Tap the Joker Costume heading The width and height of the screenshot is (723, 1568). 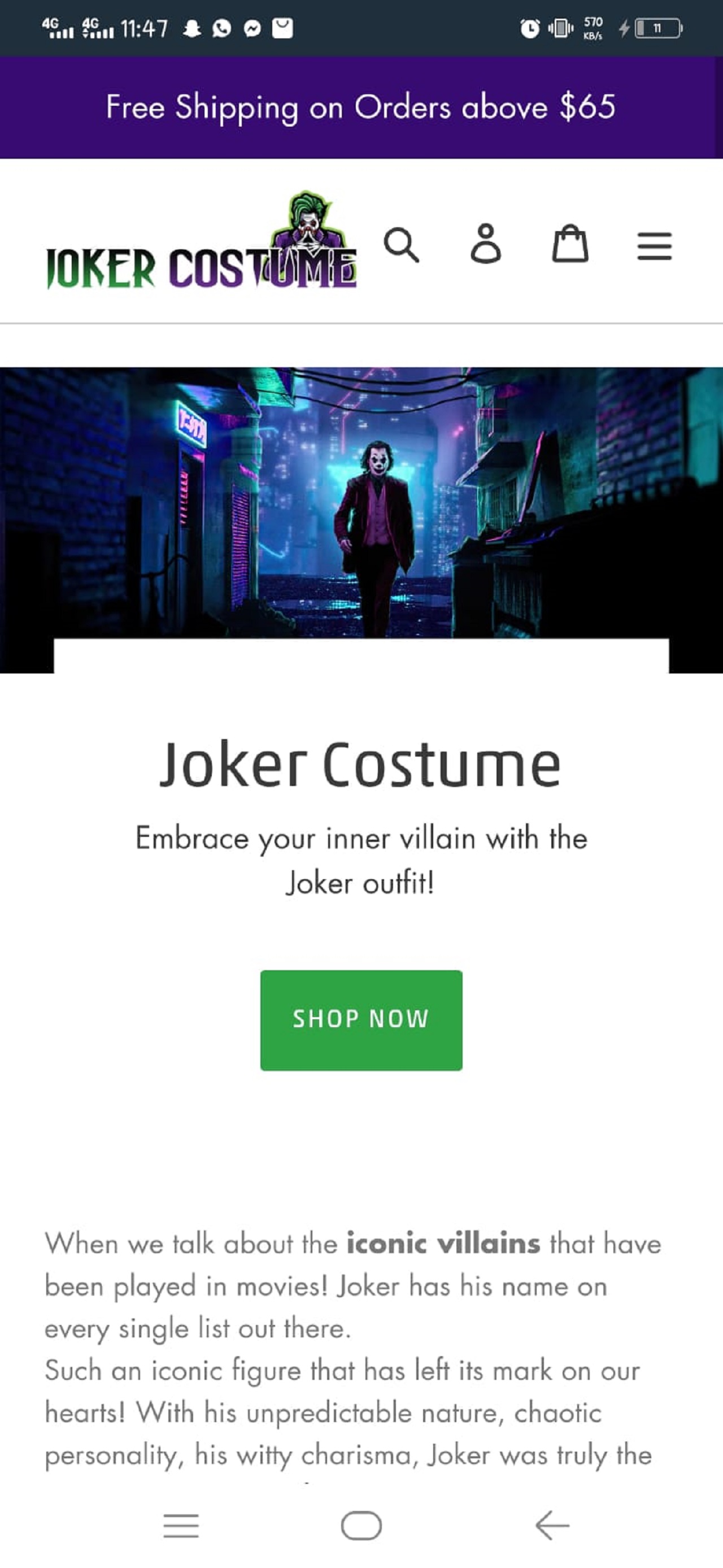[360, 765]
